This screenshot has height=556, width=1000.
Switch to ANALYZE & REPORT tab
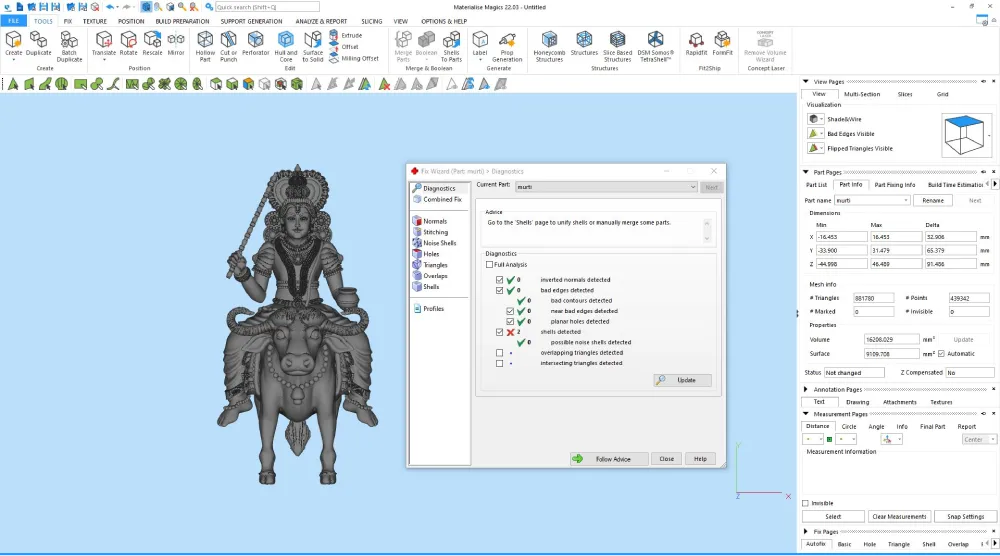click(x=321, y=21)
